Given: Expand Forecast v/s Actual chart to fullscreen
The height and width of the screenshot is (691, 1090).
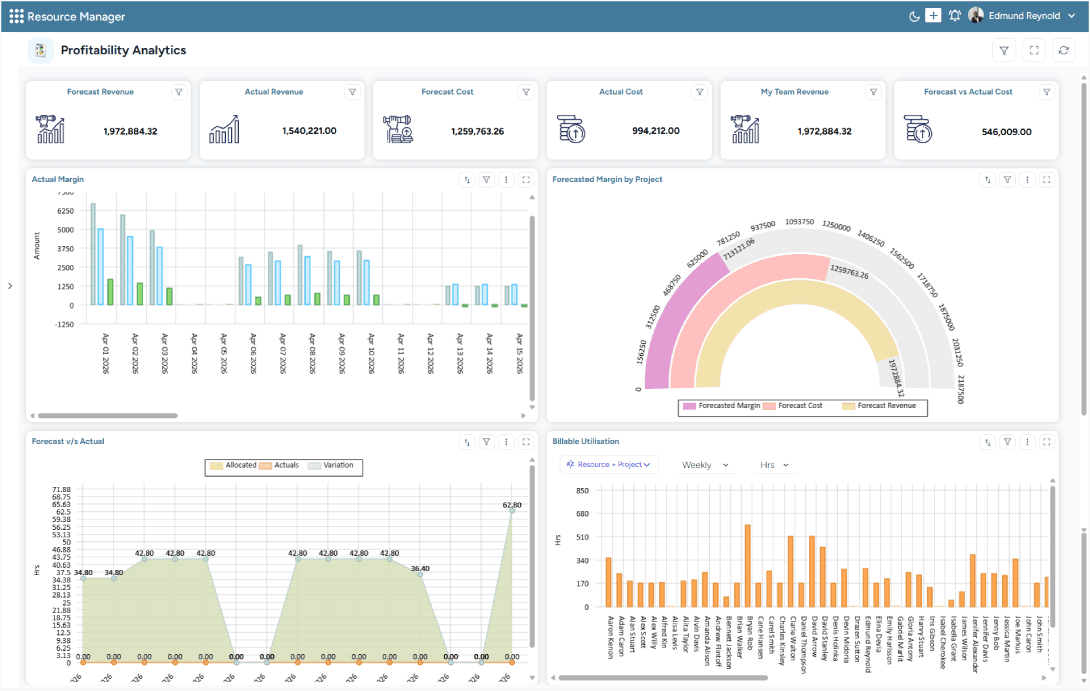Looking at the screenshot, I should (526, 442).
